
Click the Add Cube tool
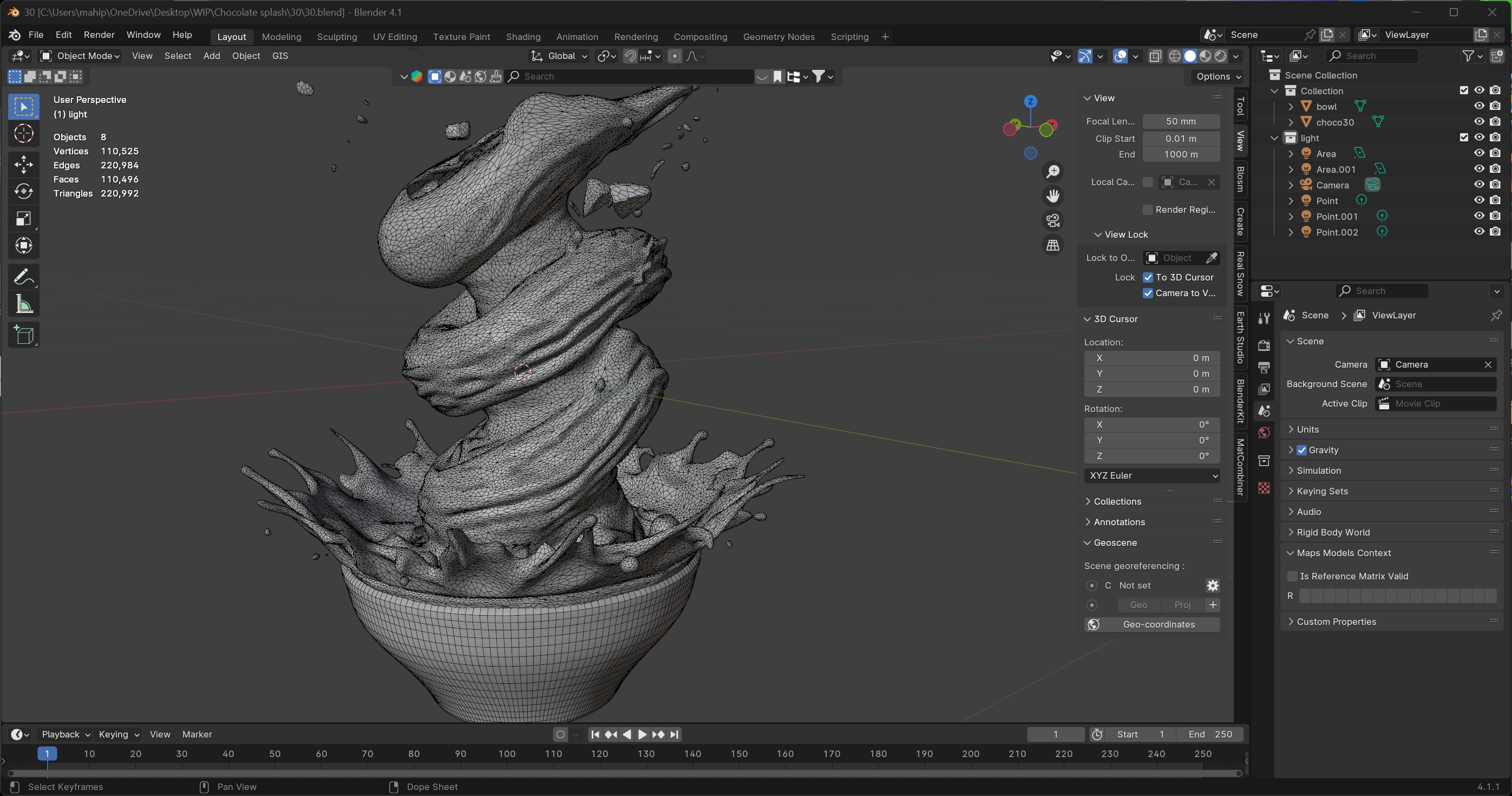click(x=23, y=335)
